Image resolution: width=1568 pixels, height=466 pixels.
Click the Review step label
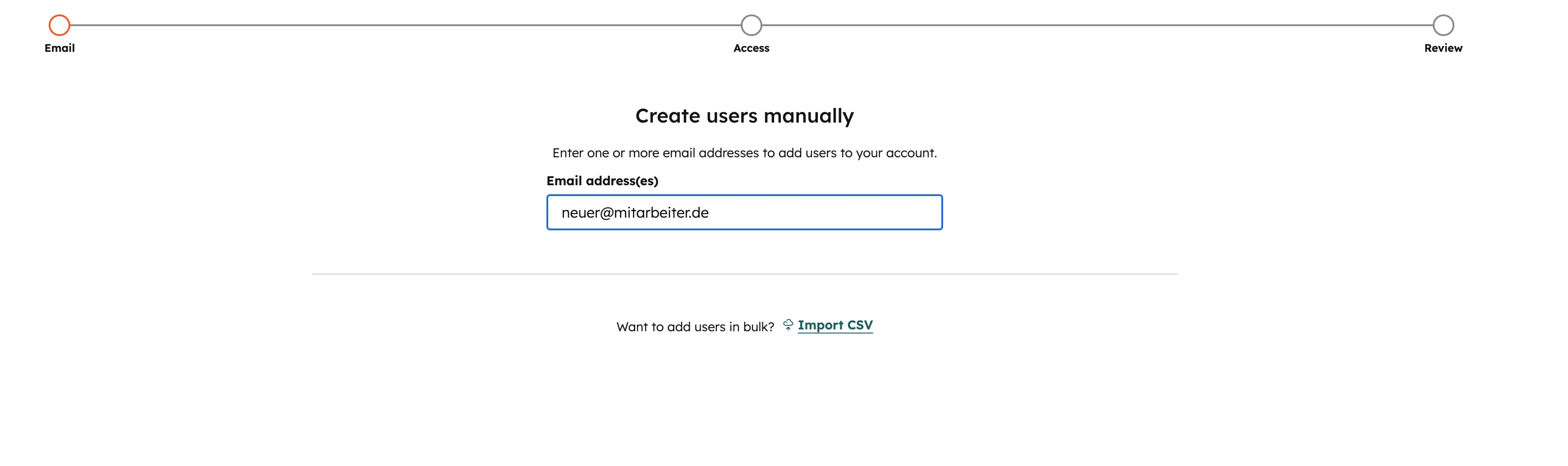[1443, 47]
